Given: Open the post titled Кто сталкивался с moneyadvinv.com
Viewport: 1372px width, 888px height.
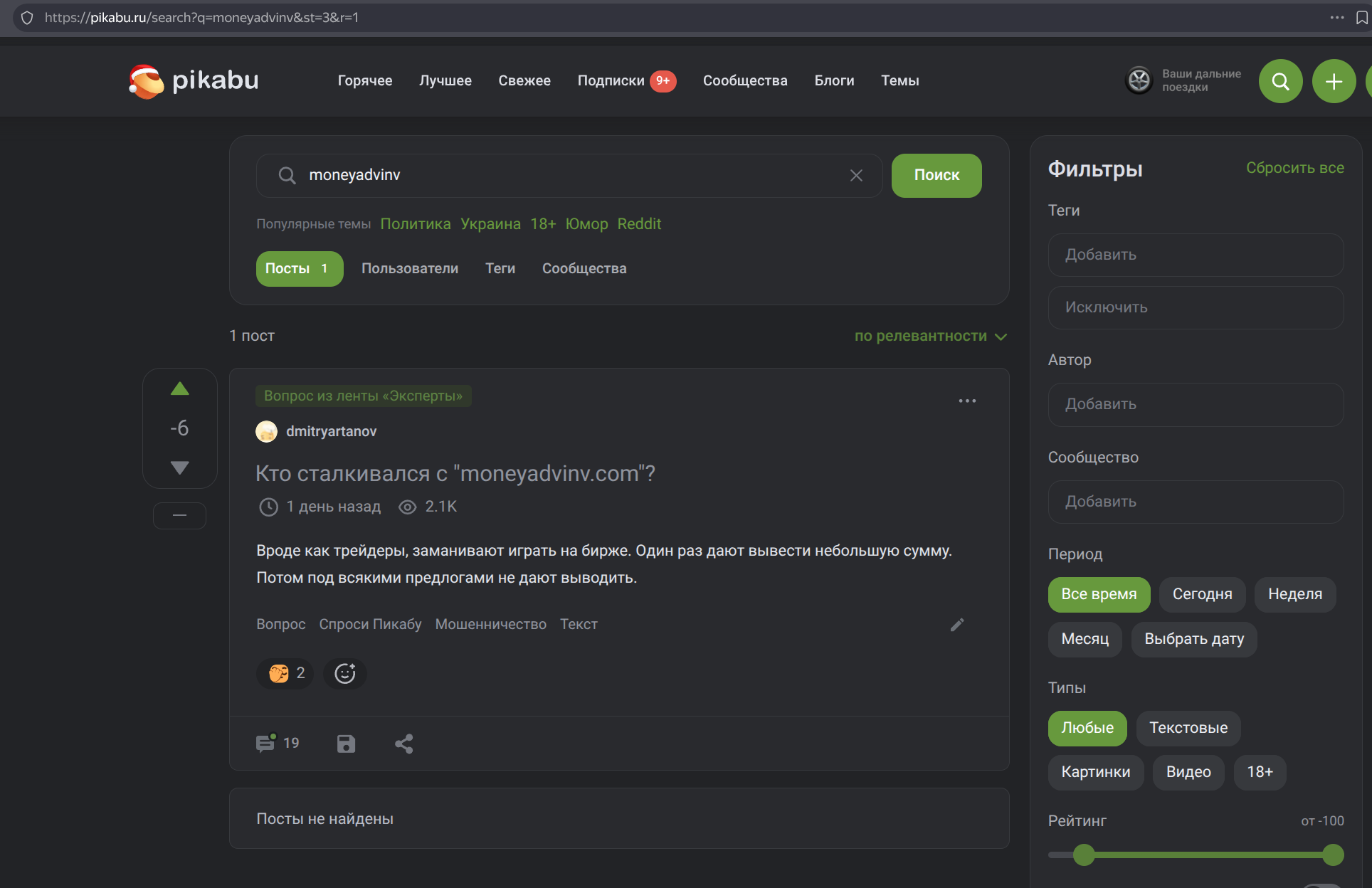Looking at the screenshot, I should coord(455,473).
